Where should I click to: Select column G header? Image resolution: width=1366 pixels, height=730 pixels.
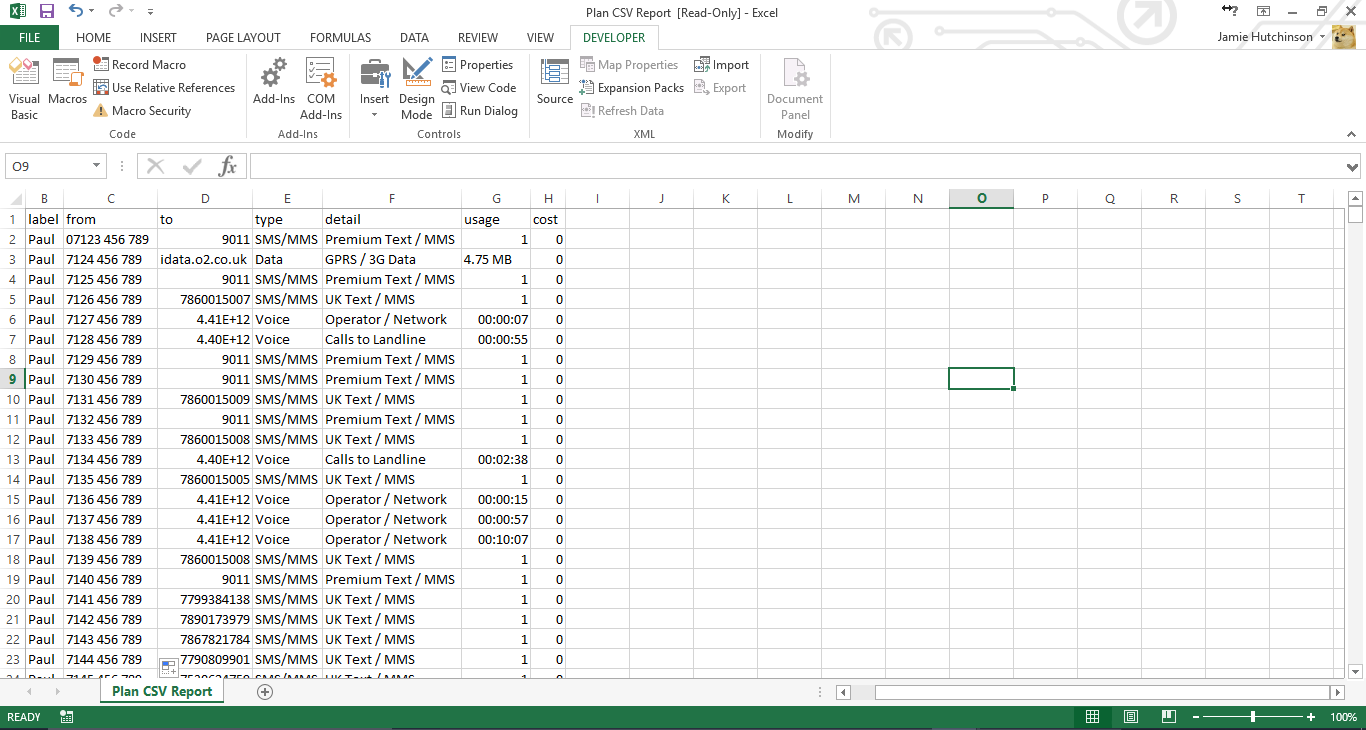click(496, 198)
